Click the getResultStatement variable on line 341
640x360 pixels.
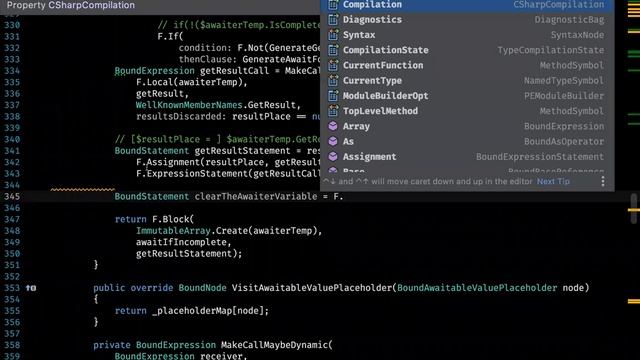tap(242, 151)
